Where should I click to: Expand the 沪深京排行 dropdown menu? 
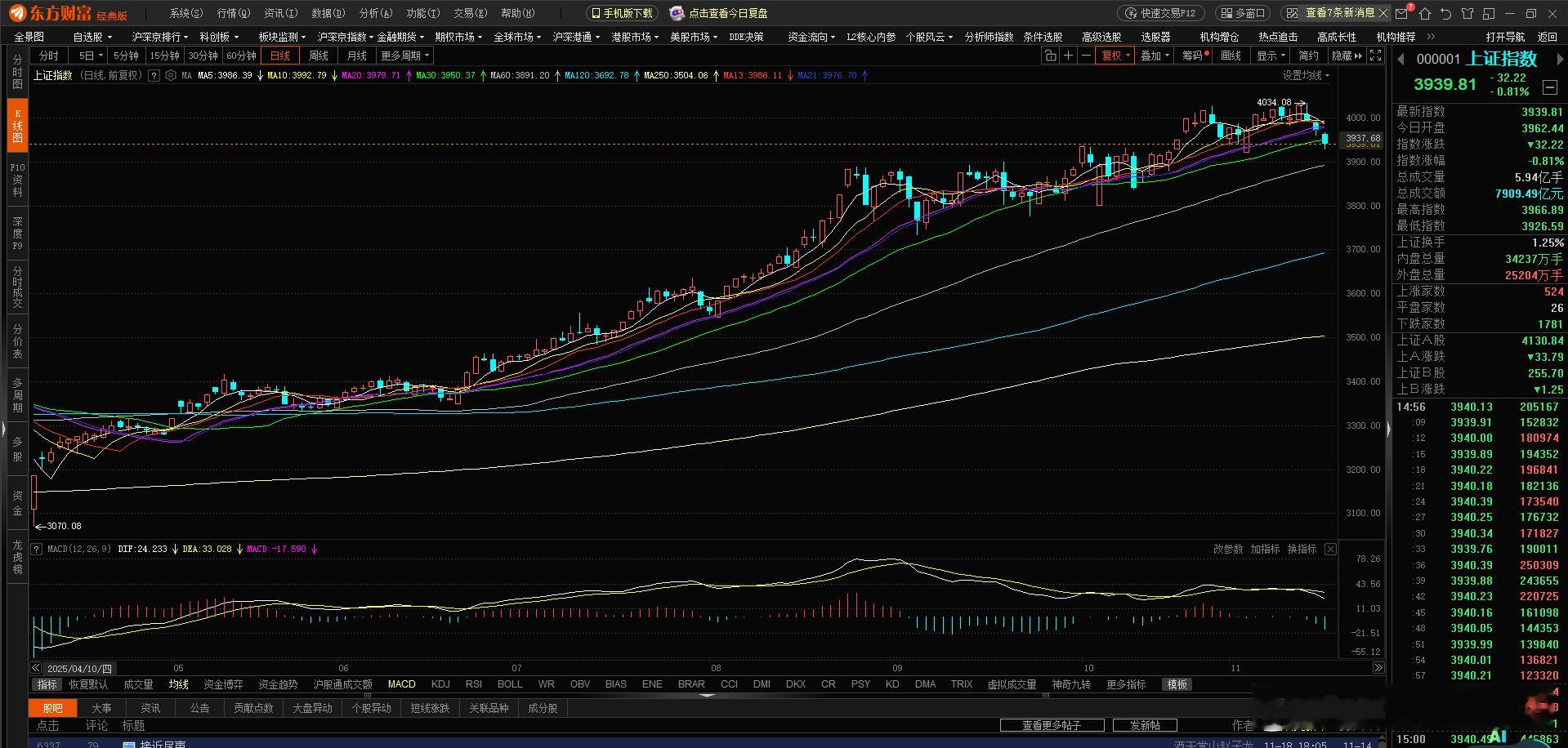coord(160,37)
